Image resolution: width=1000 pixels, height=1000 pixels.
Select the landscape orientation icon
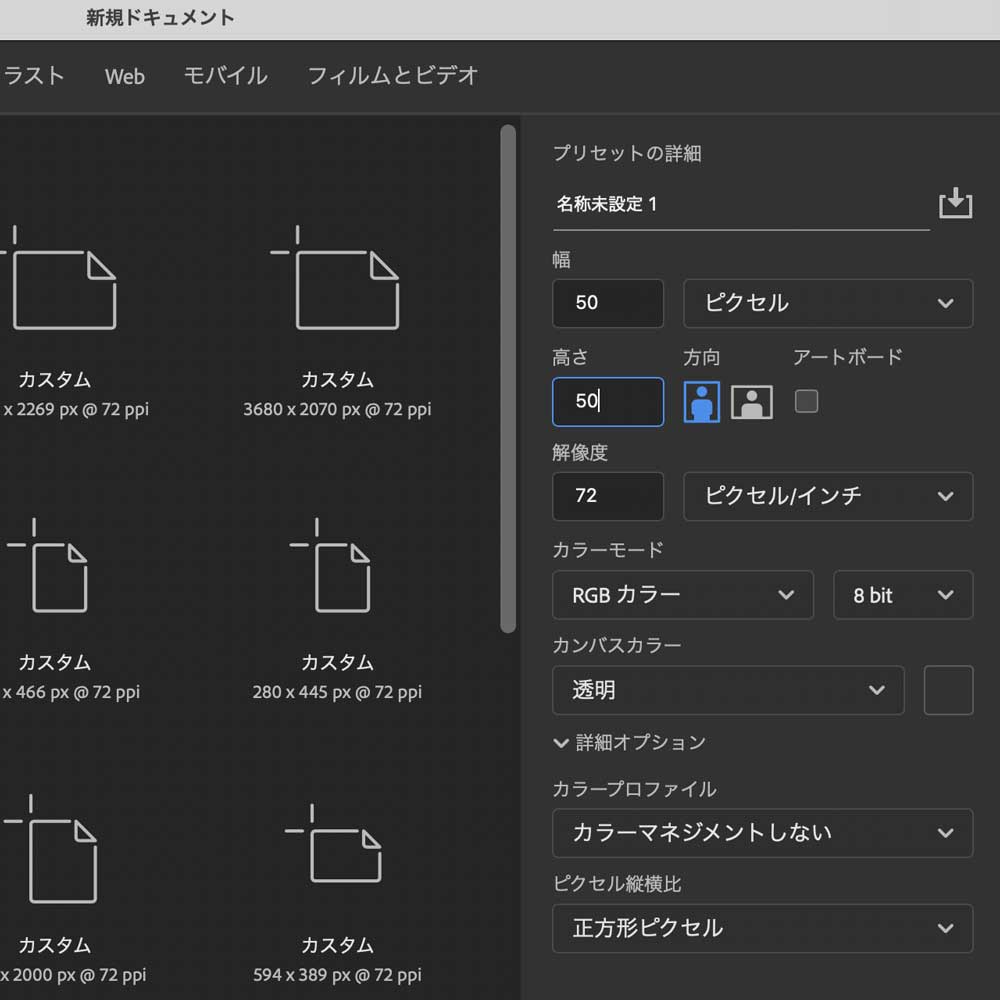(751, 401)
